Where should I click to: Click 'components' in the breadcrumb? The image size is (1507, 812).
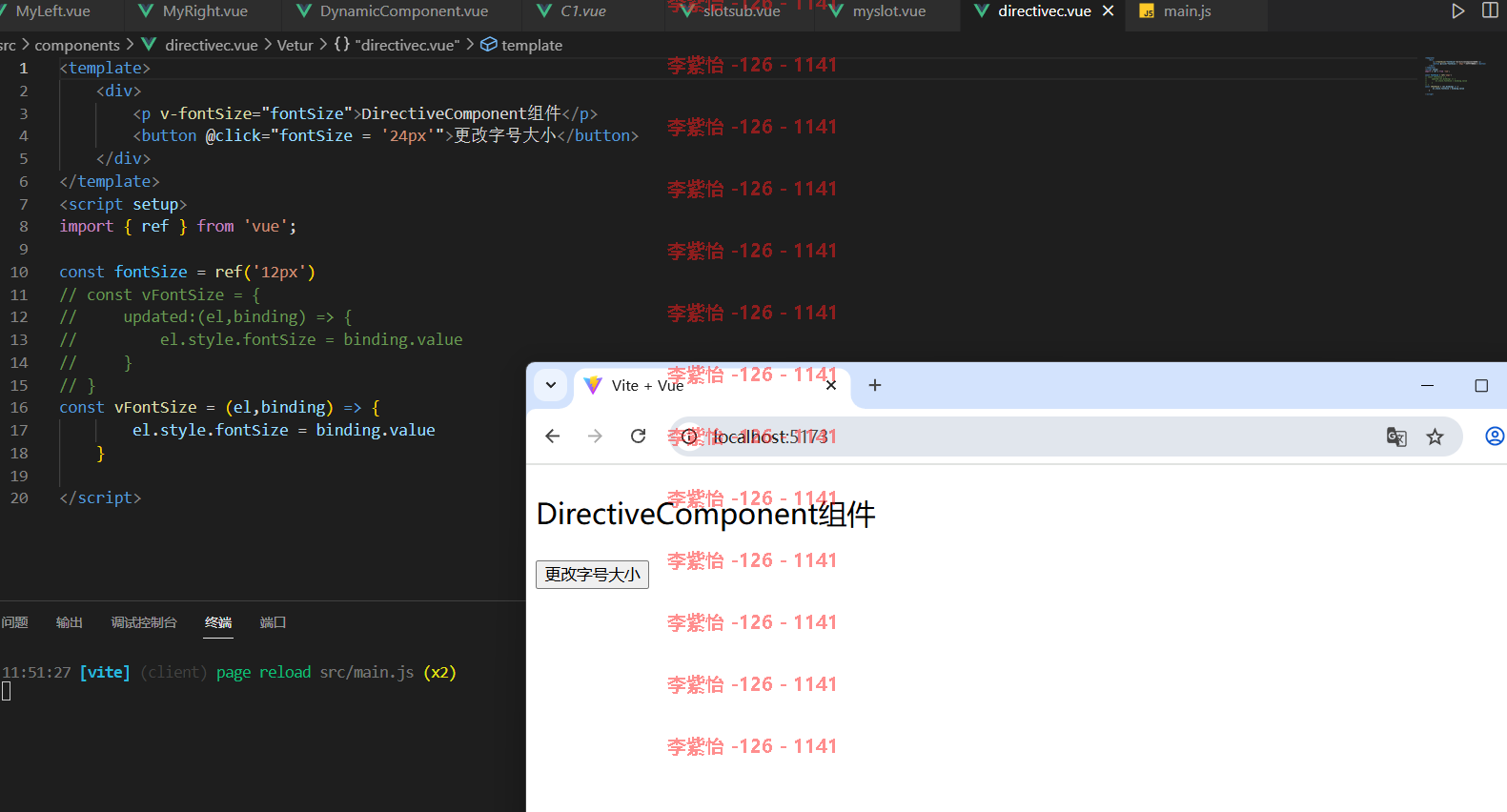[77, 45]
